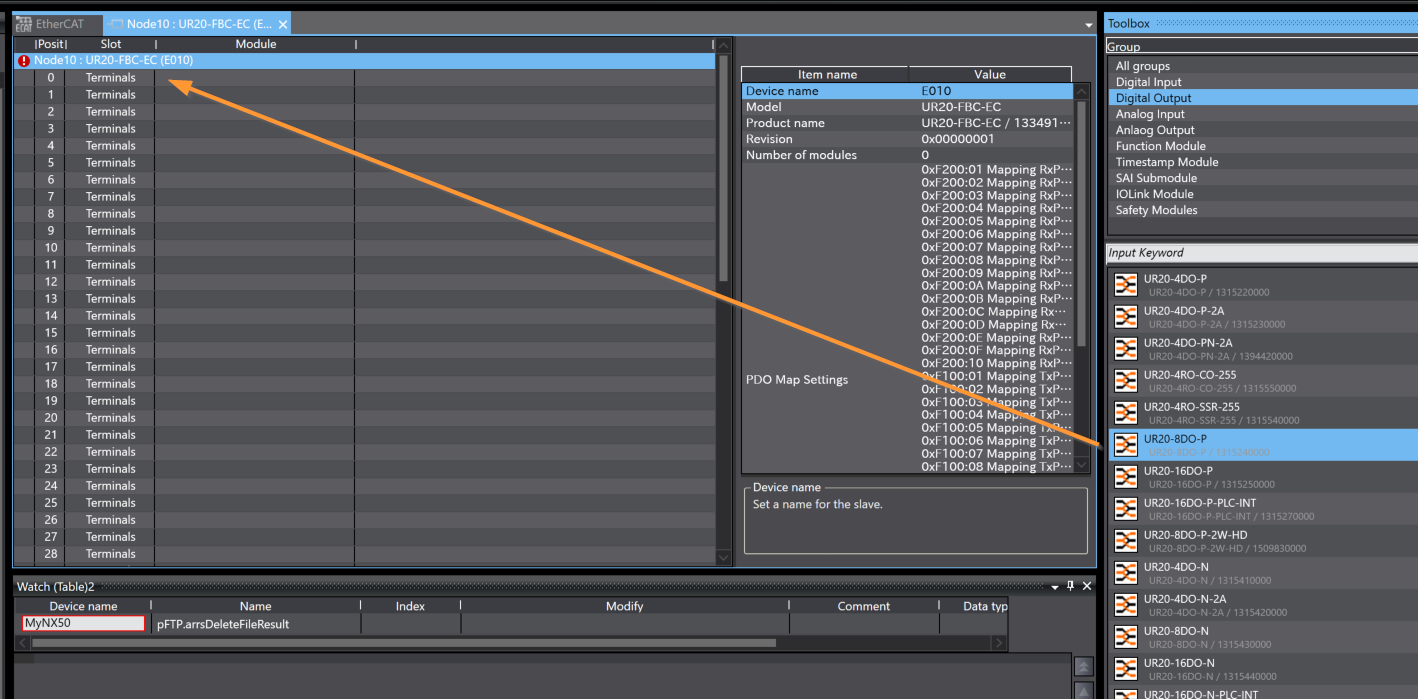Image resolution: width=1418 pixels, height=699 pixels.
Task: Select the UR20-4RO-CO-255 relay module icon
Action: pos(1126,381)
